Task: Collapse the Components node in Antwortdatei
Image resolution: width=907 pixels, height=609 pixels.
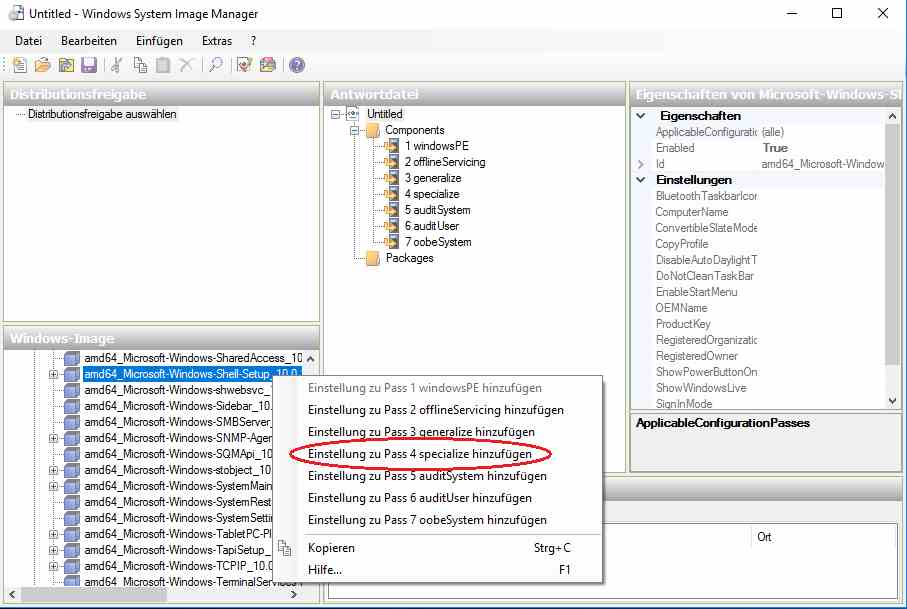Action: coord(354,131)
